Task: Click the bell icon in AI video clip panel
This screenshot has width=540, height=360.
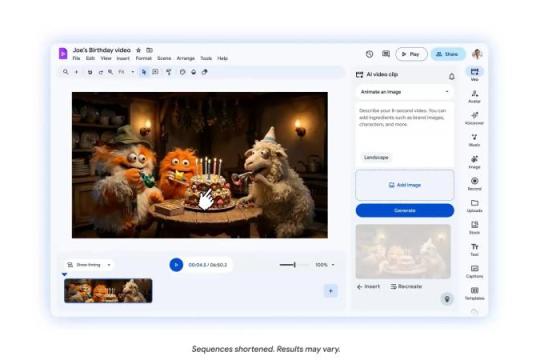Action: pyautogui.click(x=452, y=76)
